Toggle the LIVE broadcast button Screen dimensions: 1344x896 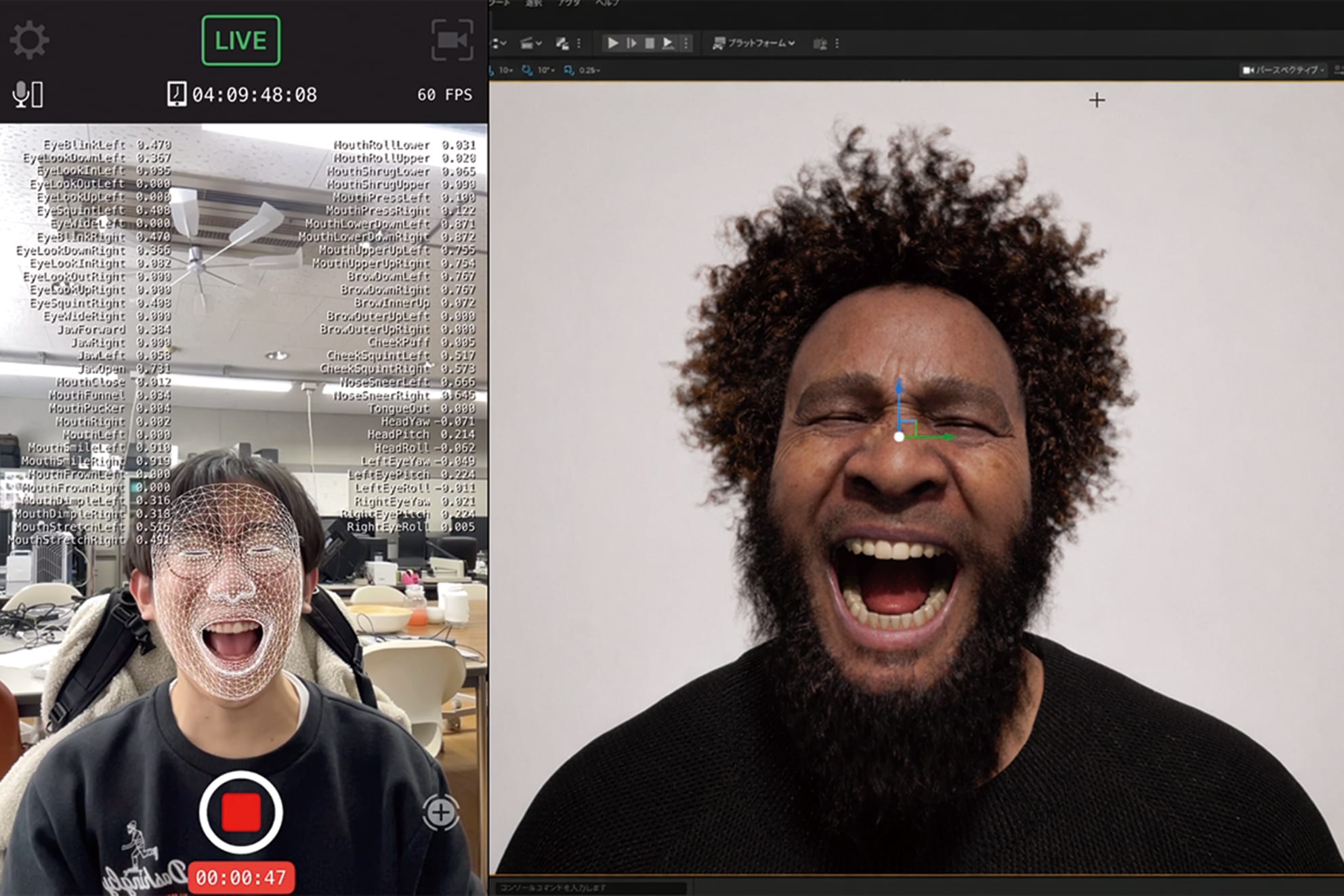coord(240,41)
